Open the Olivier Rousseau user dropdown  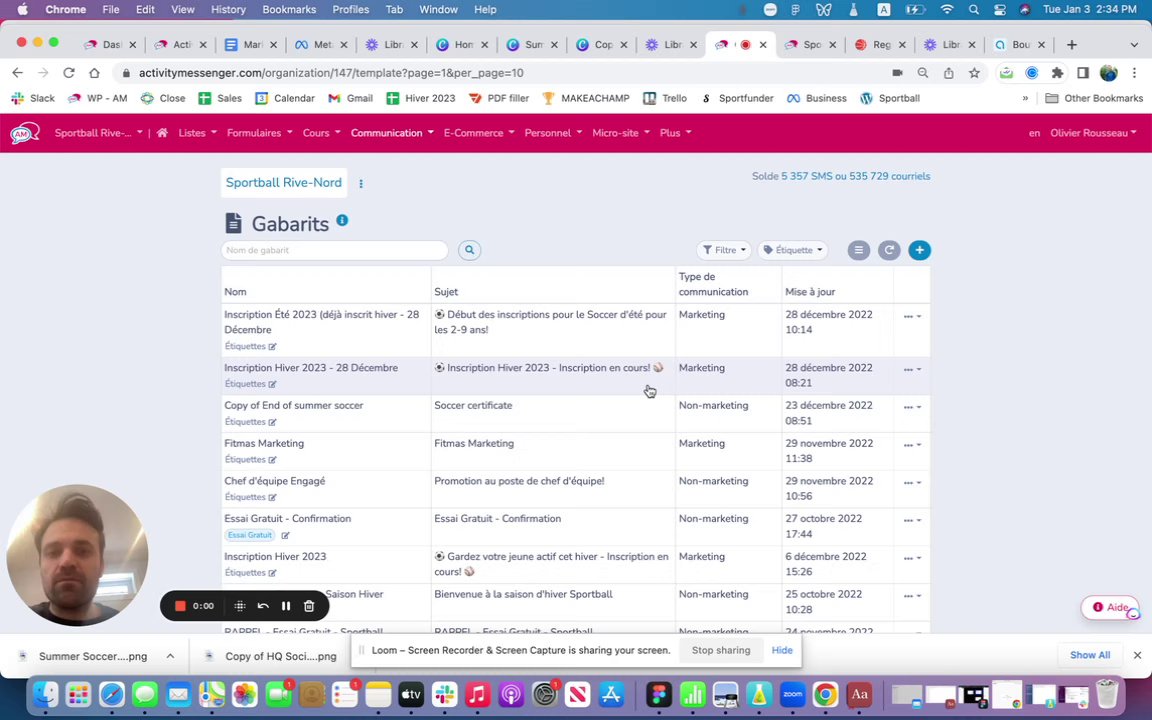point(1093,133)
